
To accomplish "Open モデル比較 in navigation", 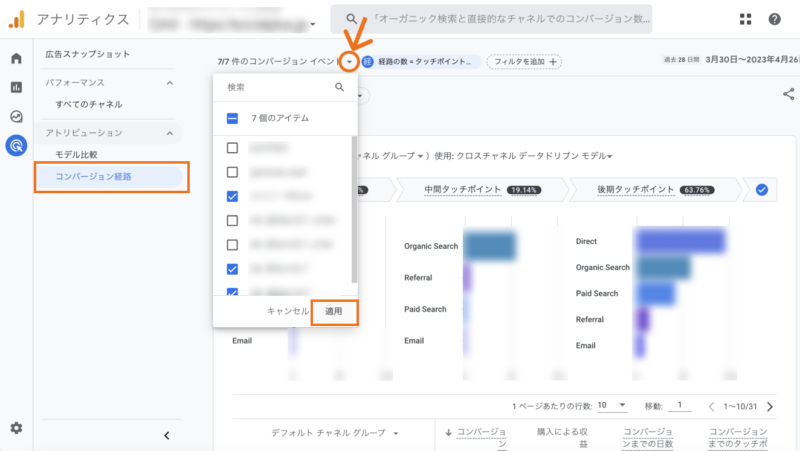I will 76,154.
